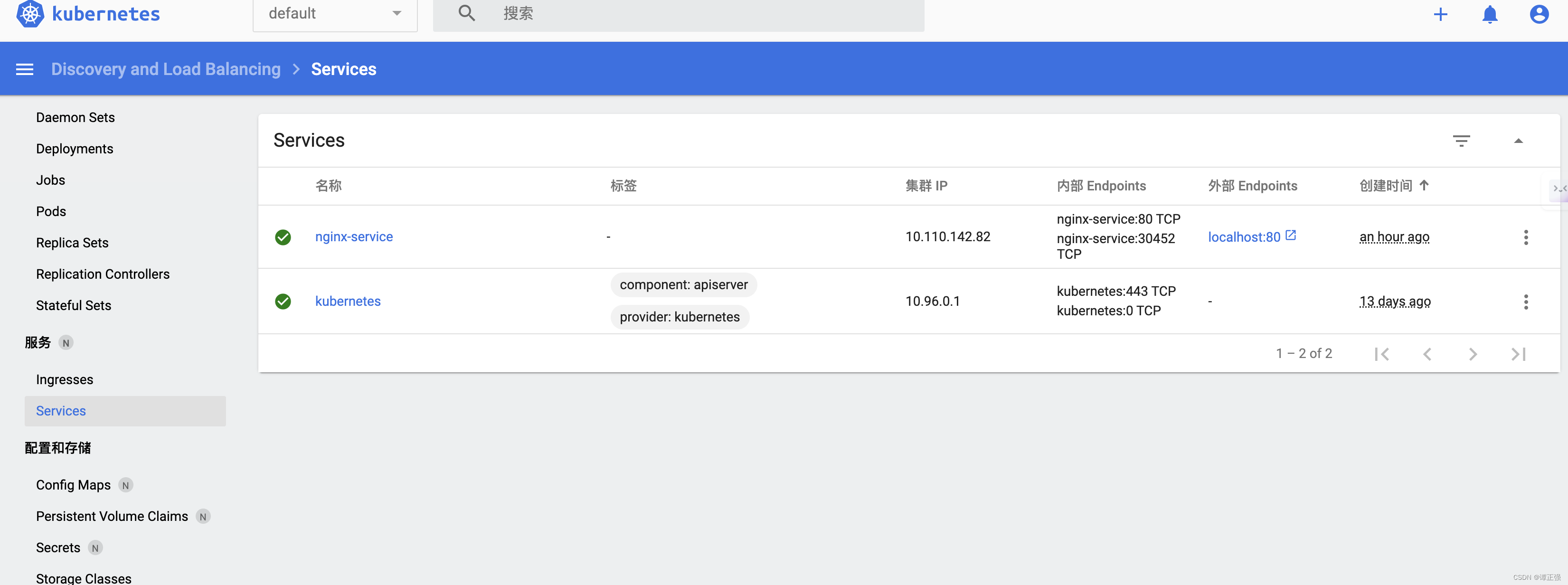Go to first page of results
Viewport: 1568px width, 585px height.
[x=1382, y=354]
